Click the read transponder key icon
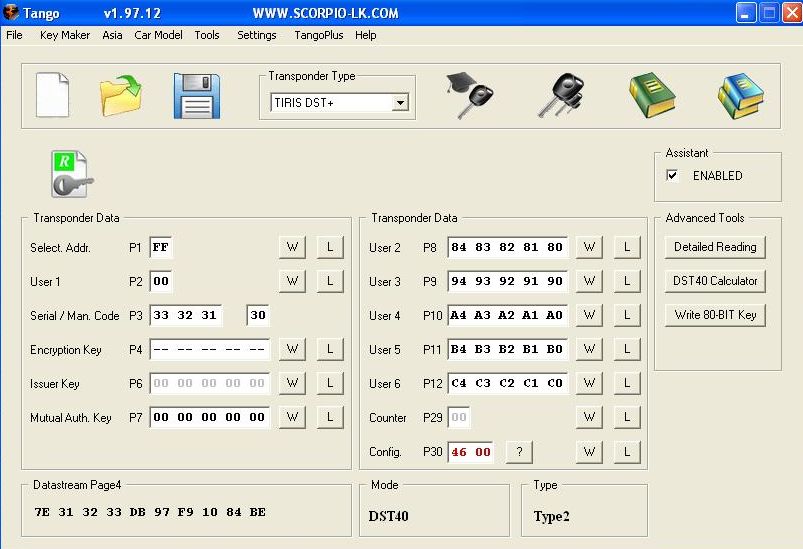803x549 pixels. [x=72, y=174]
